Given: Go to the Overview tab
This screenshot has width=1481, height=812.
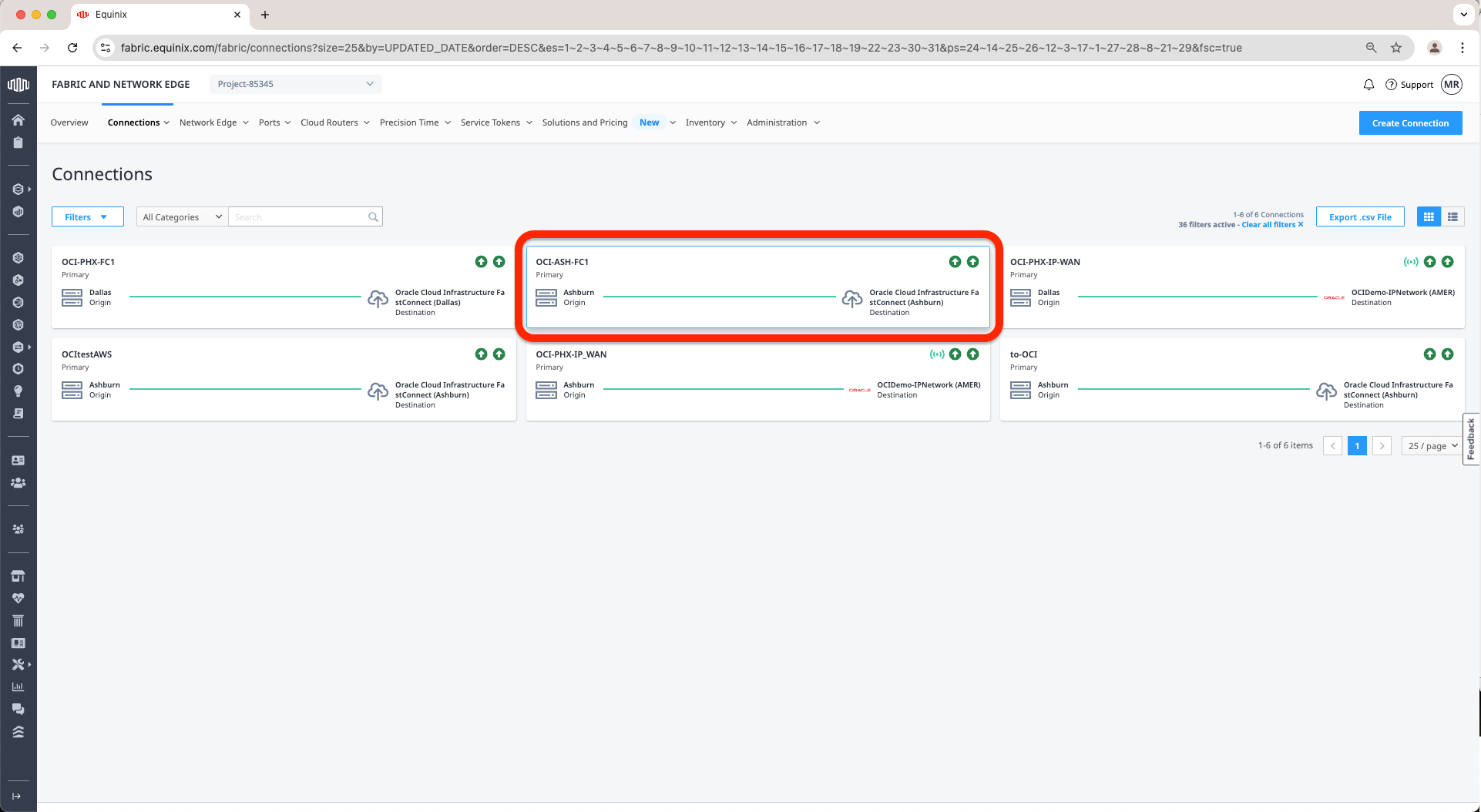Looking at the screenshot, I should pos(69,122).
